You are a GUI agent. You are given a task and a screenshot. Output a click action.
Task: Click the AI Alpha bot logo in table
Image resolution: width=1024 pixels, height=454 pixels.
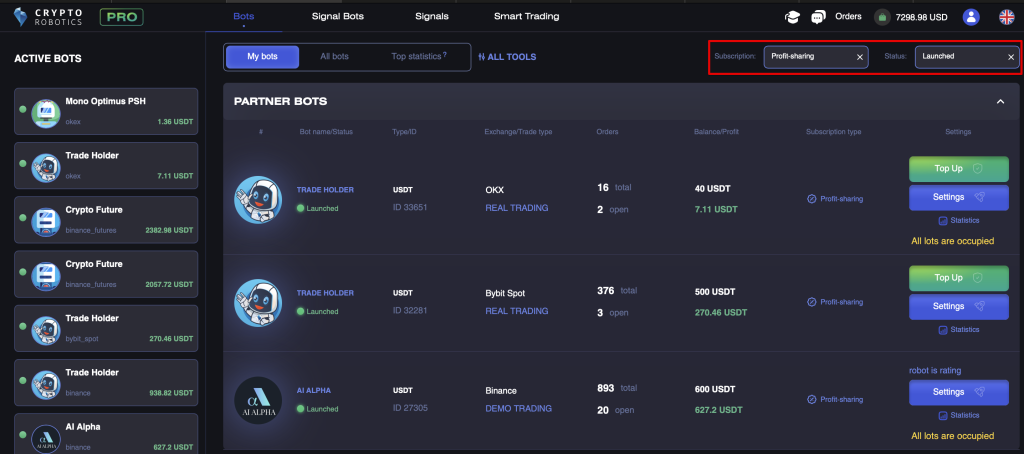(x=258, y=400)
